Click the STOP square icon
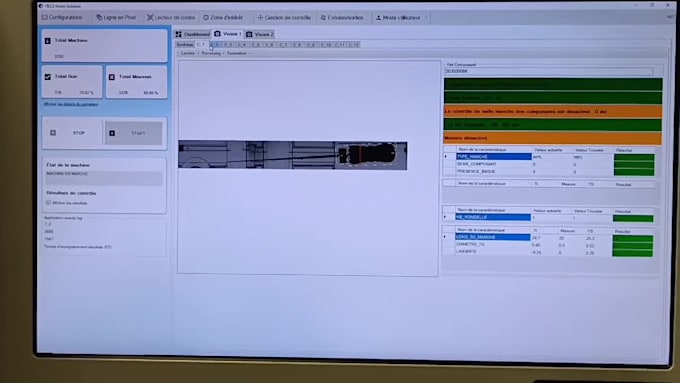680x383 pixels. 53,133
